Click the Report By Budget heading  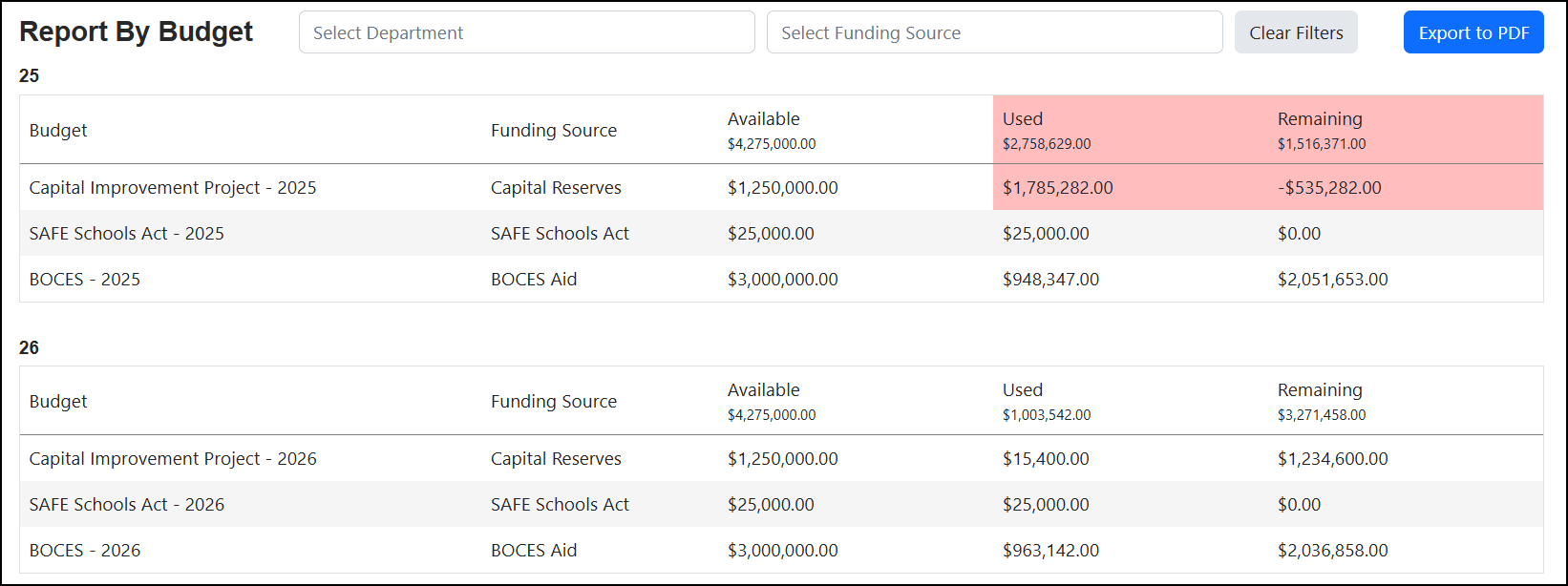point(137,31)
